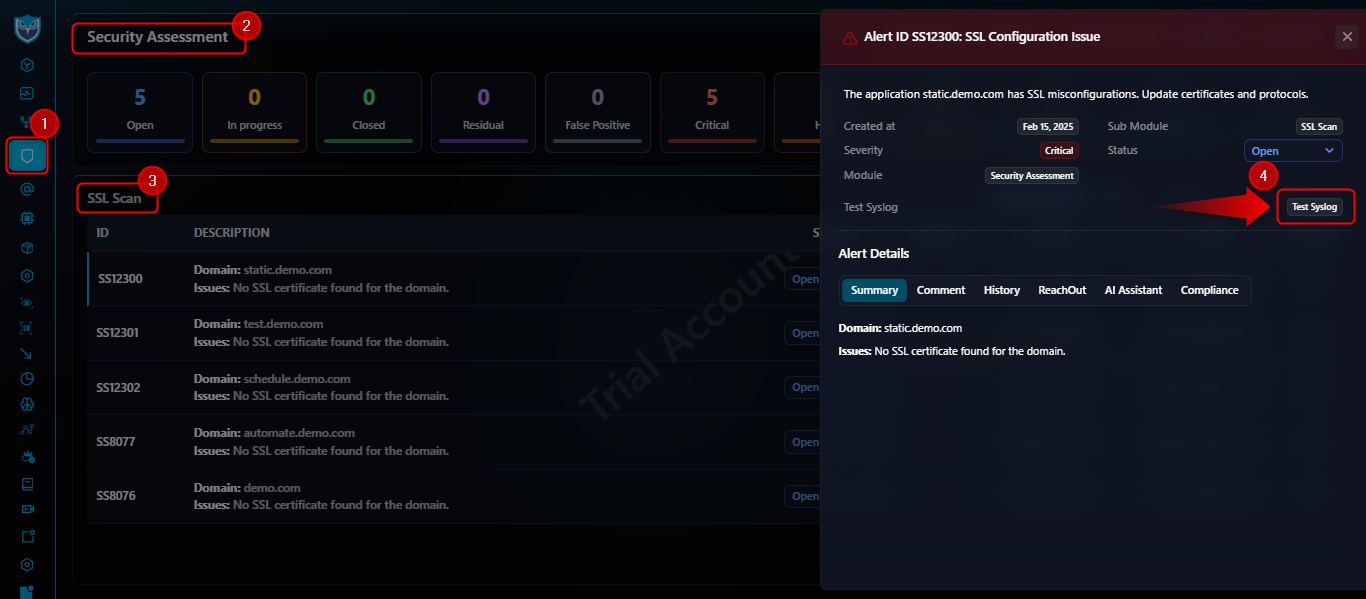
Task: Open the hexagon cube sidebar icon
Action: [28, 65]
